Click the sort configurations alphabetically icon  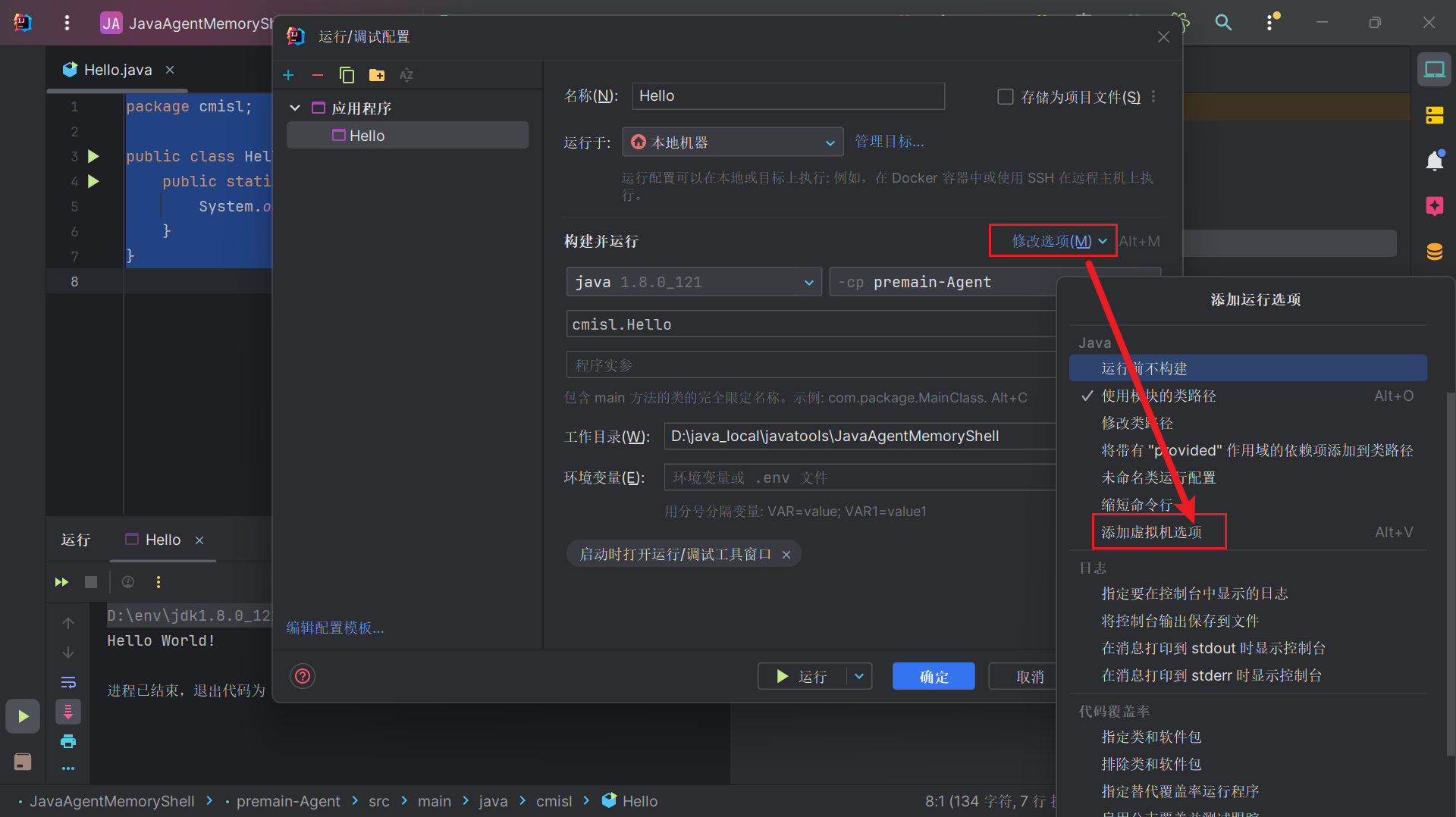point(406,75)
